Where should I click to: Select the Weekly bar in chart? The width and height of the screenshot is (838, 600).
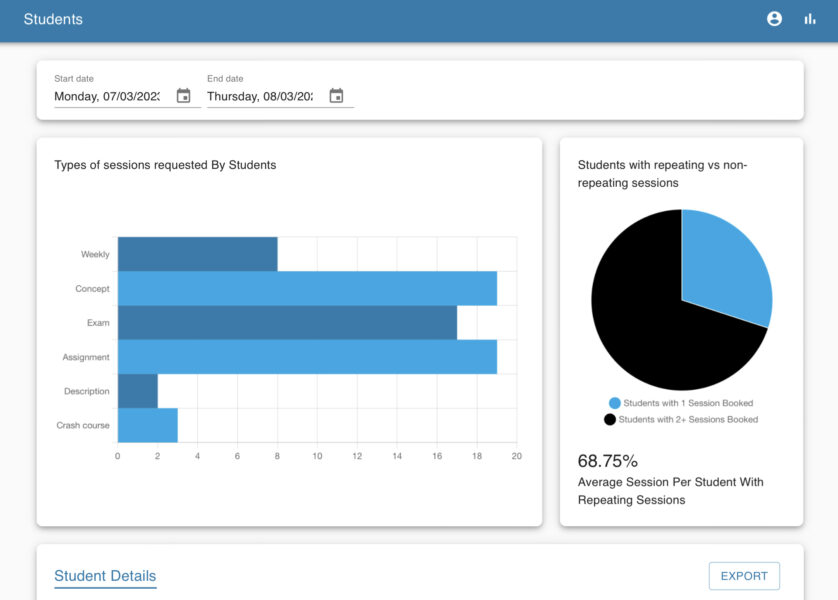[197, 254]
